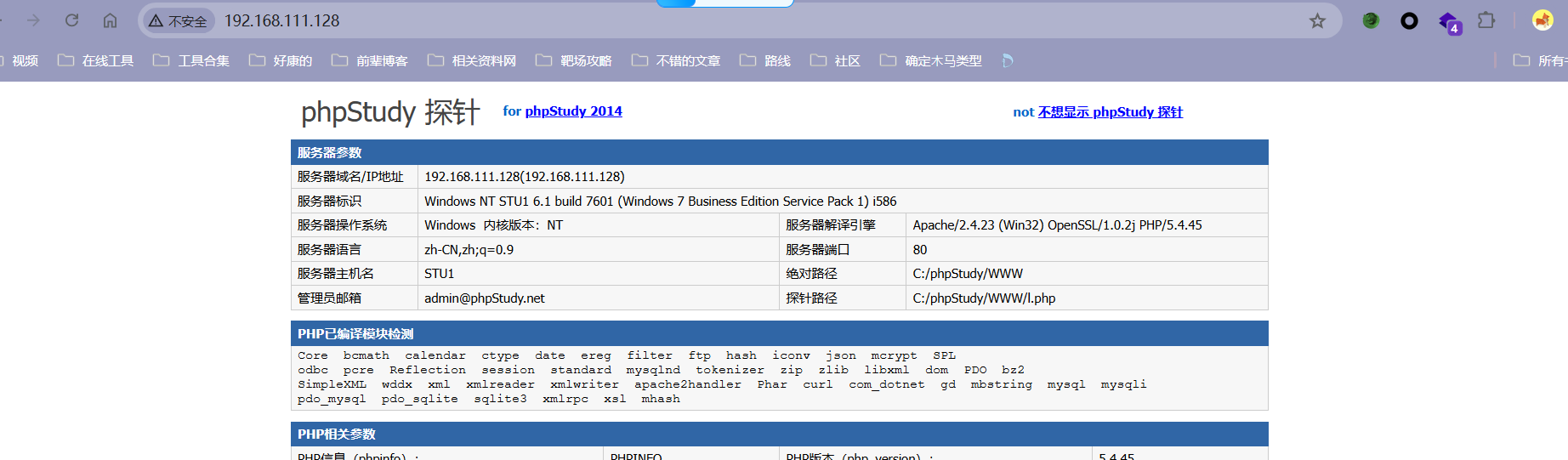This screenshot has width=1568, height=460.
Task: Open the extensions puzzle piece menu
Action: click(1486, 20)
